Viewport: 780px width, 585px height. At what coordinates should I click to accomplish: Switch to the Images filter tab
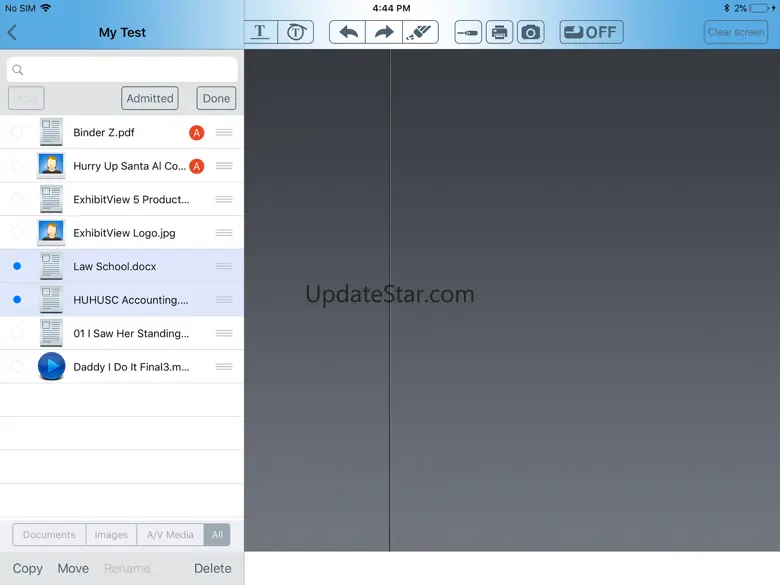[x=111, y=535]
